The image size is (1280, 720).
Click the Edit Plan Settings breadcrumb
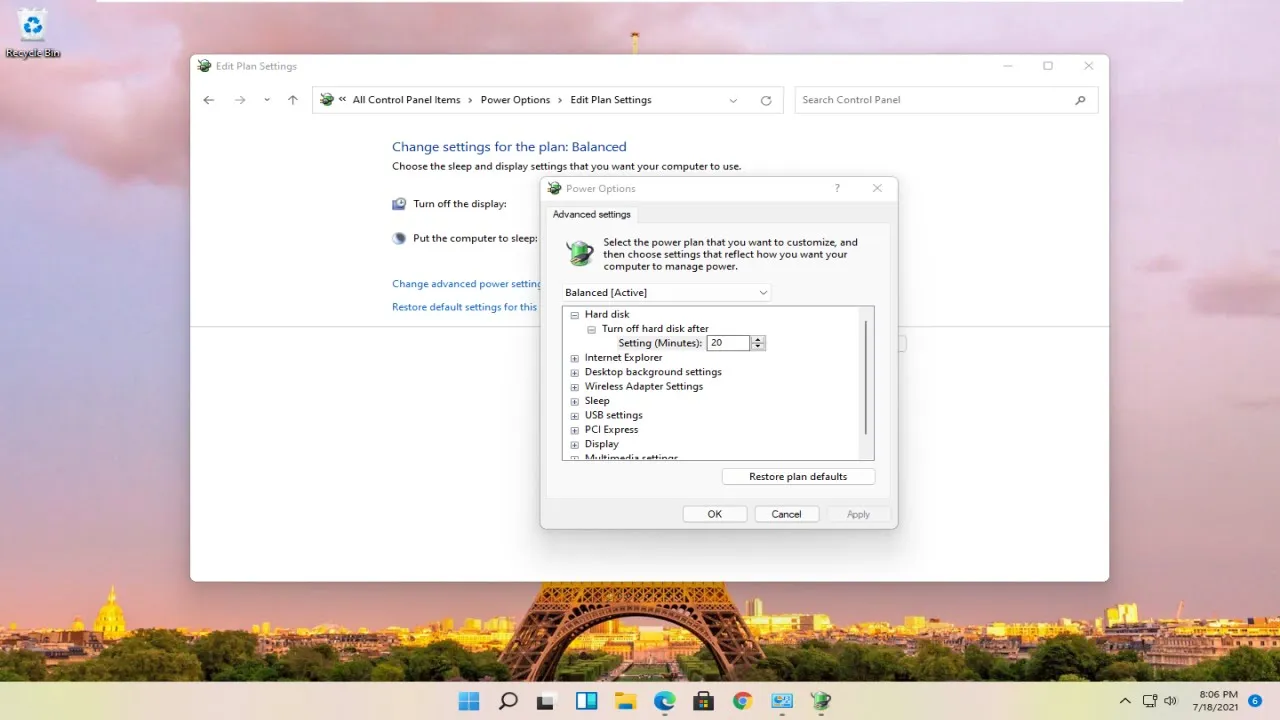tap(611, 100)
